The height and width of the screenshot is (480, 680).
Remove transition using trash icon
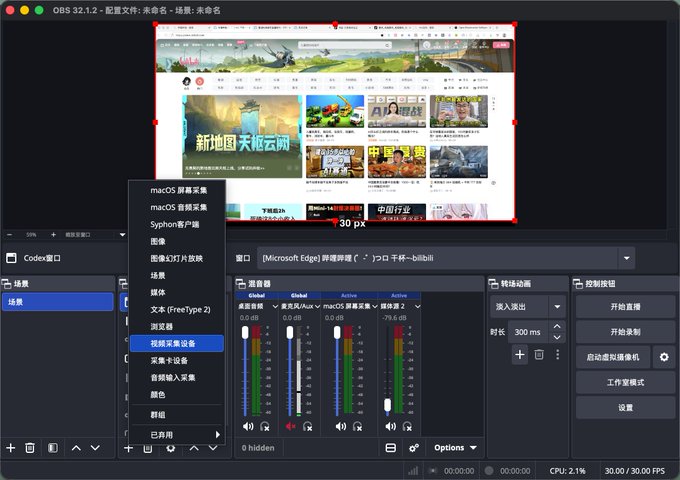click(x=539, y=355)
